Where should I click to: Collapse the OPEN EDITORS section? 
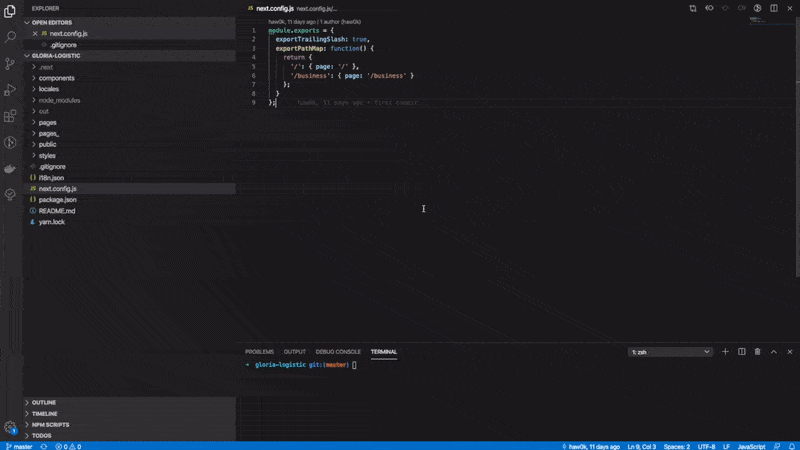pos(129,22)
